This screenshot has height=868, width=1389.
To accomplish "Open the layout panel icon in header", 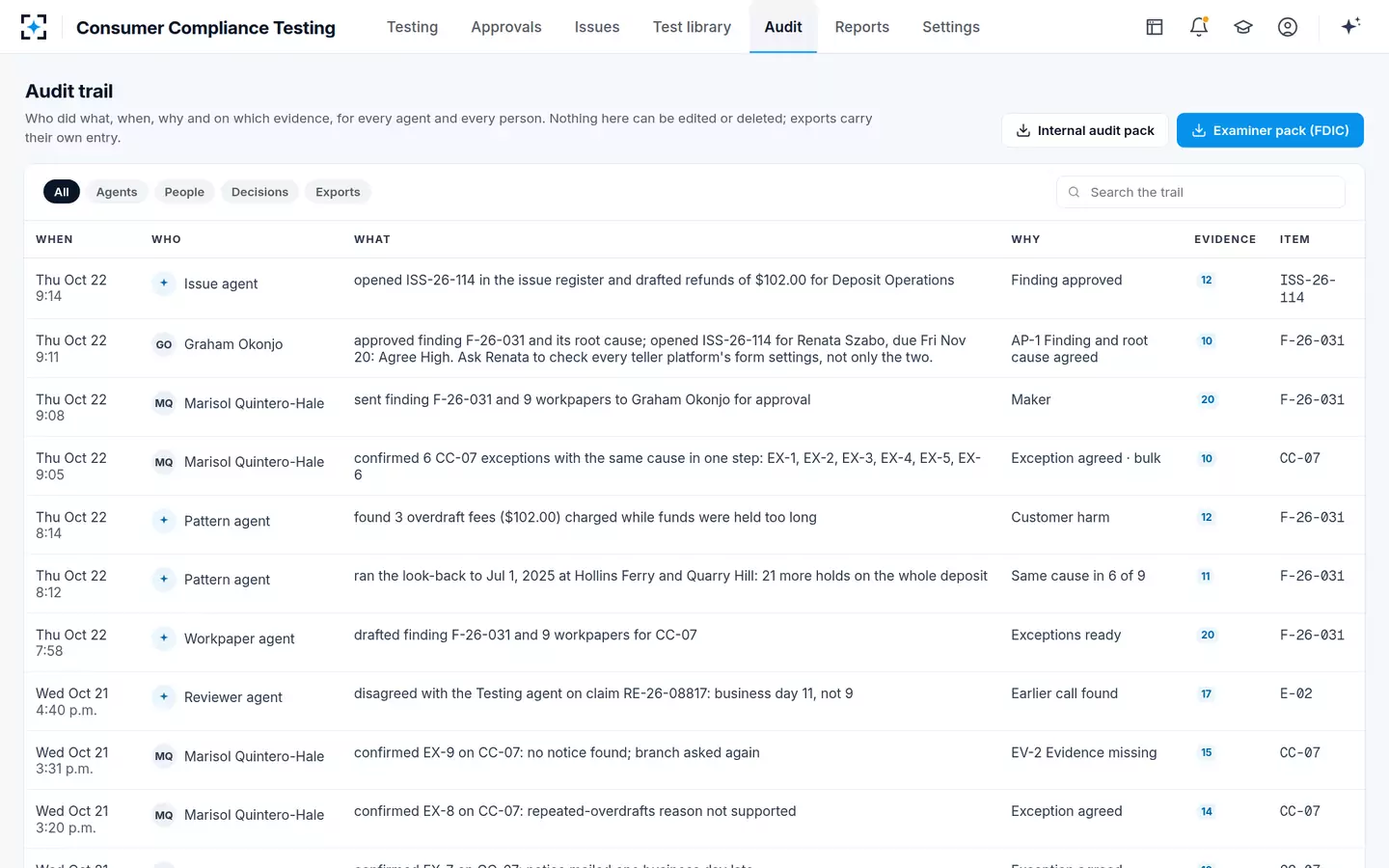I will coord(1155,27).
